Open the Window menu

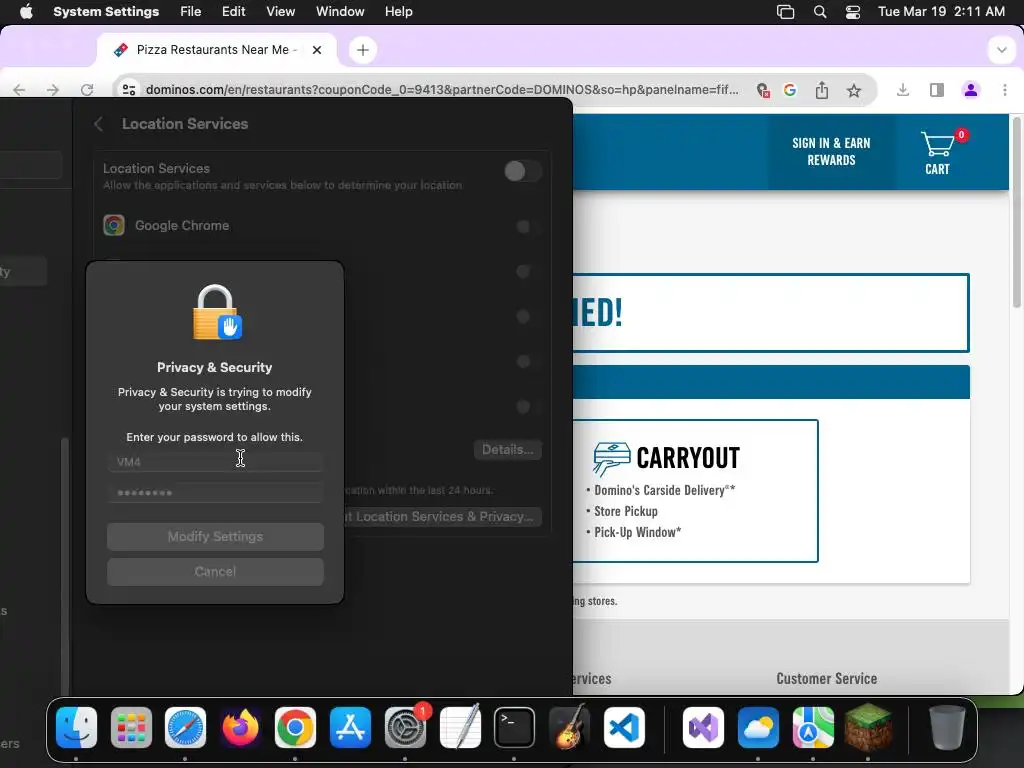tap(340, 12)
